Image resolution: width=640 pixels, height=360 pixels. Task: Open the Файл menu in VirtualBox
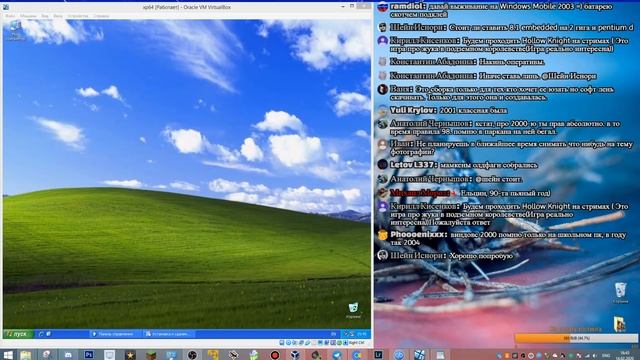coord(10,16)
